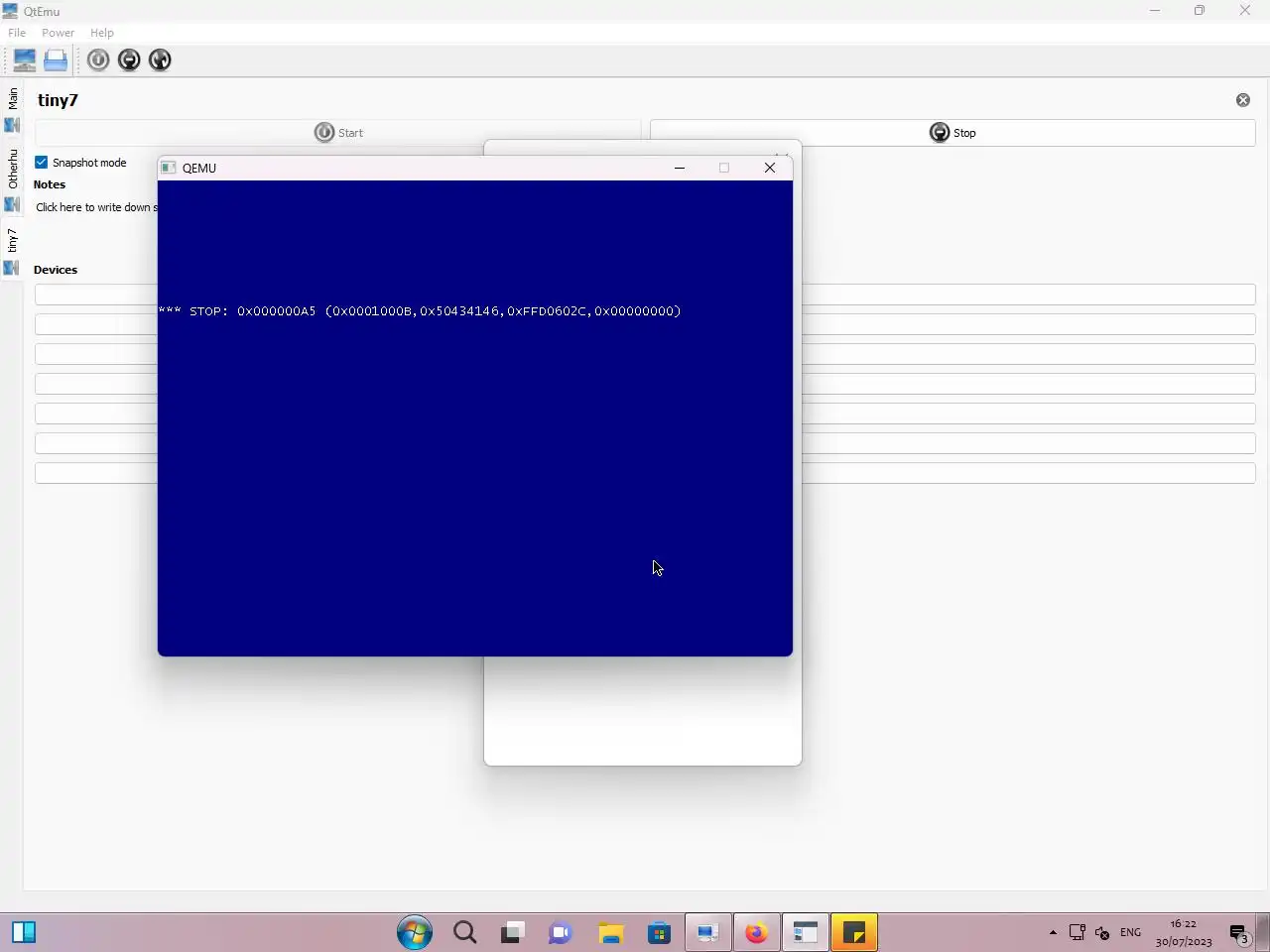Open the Chat app from the taskbar

pyautogui.click(x=561, y=932)
